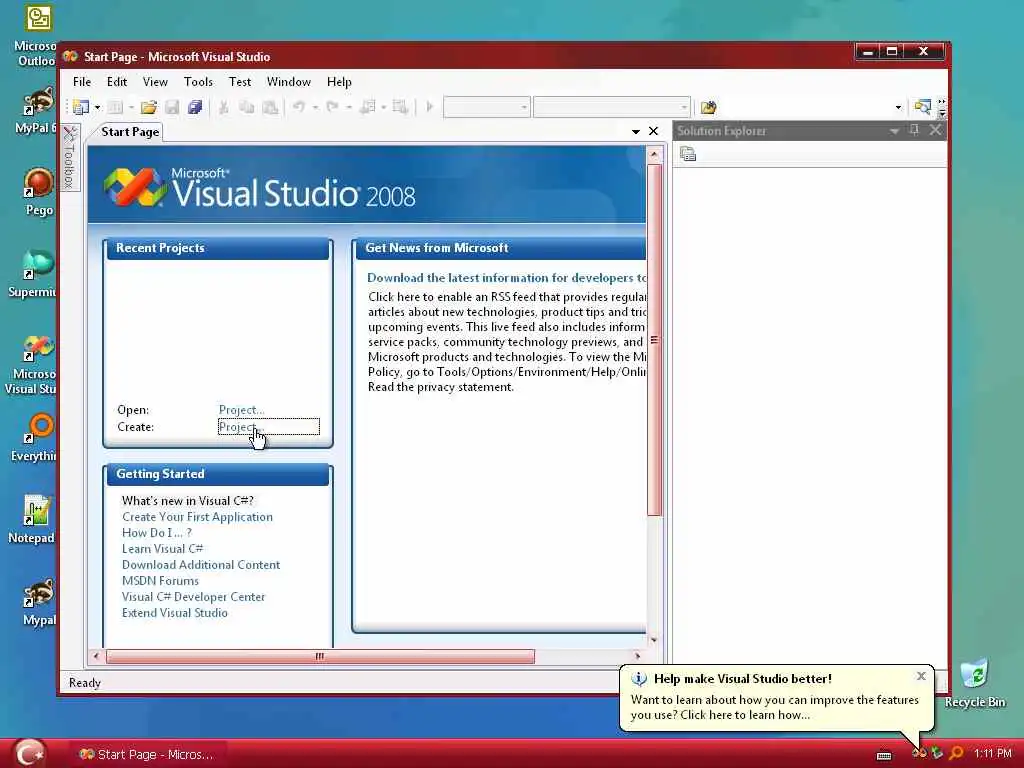Viewport: 1024px width, 768px height.
Task: Open the Tools menu
Action: coord(198,82)
